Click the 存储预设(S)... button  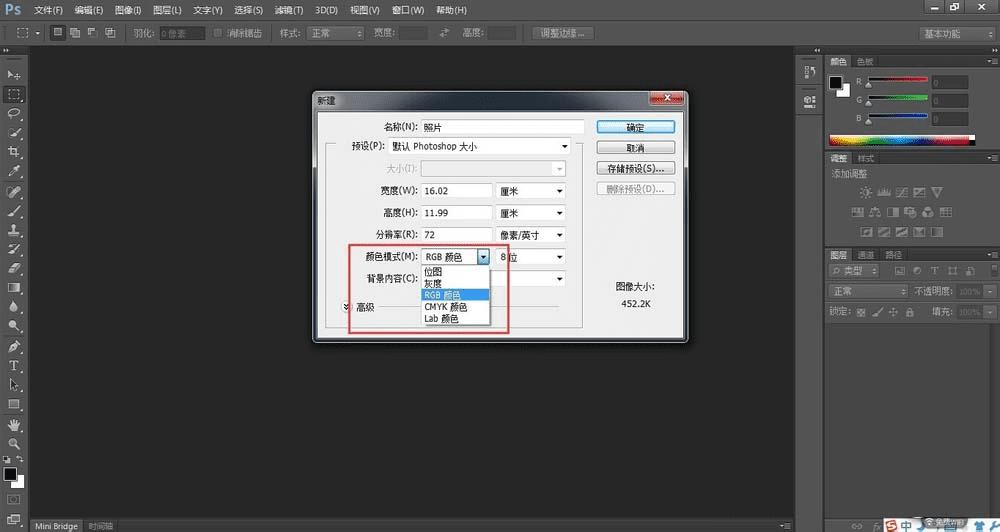click(x=635, y=168)
